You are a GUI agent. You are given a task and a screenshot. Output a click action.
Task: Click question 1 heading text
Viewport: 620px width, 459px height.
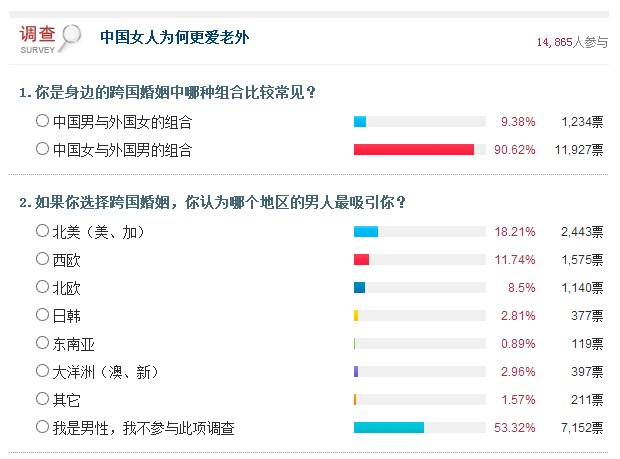tap(167, 93)
